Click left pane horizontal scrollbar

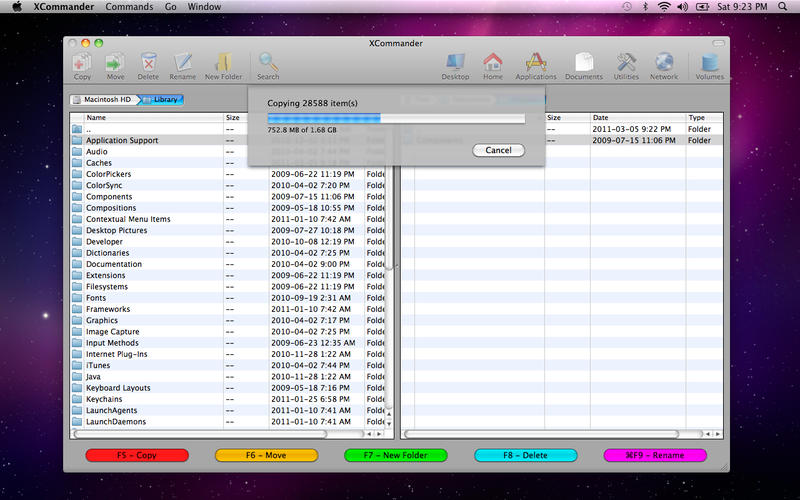[200, 434]
